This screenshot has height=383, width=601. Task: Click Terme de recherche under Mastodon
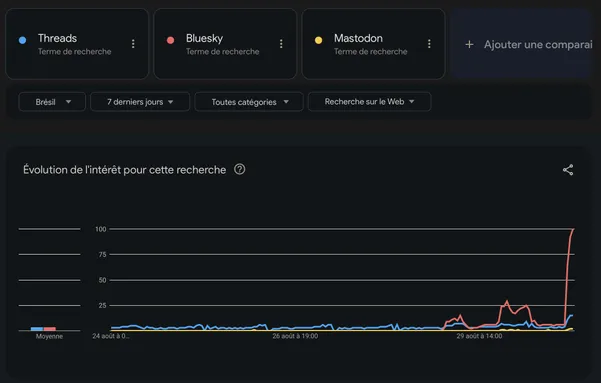pos(371,51)
